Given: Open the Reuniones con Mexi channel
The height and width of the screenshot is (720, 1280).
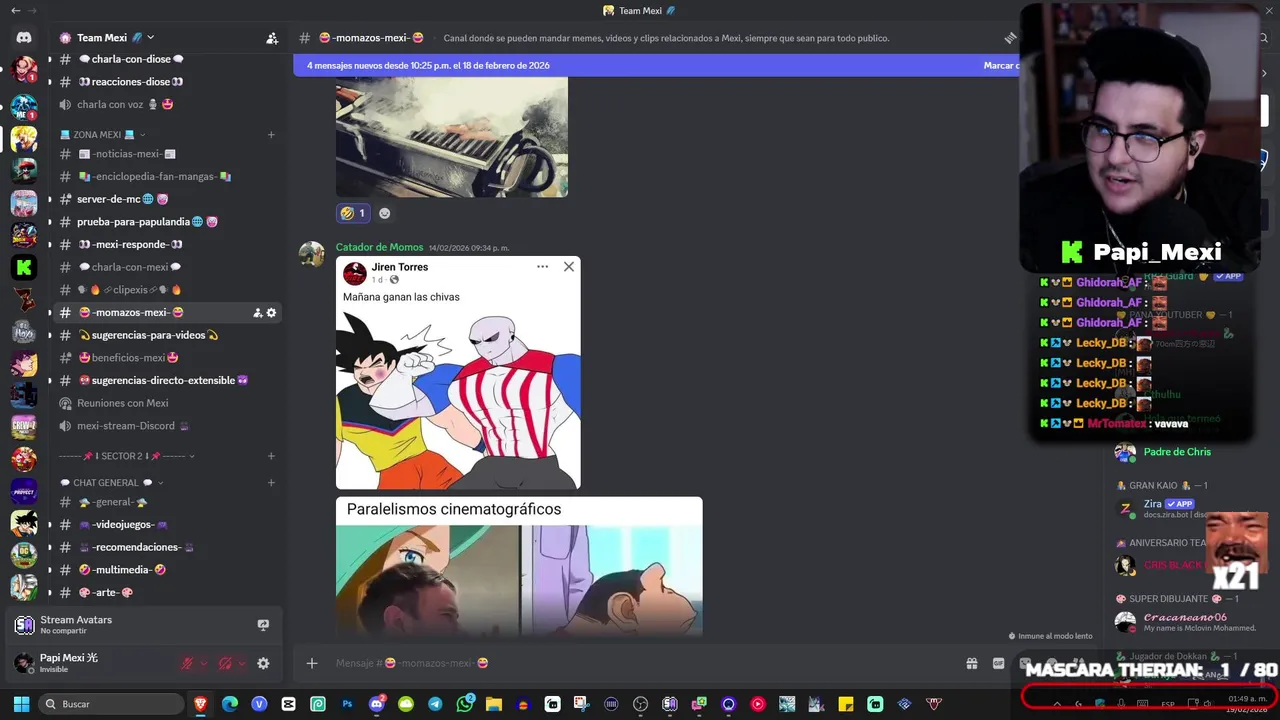Looking at the screenshot, I should click(166, 403).
